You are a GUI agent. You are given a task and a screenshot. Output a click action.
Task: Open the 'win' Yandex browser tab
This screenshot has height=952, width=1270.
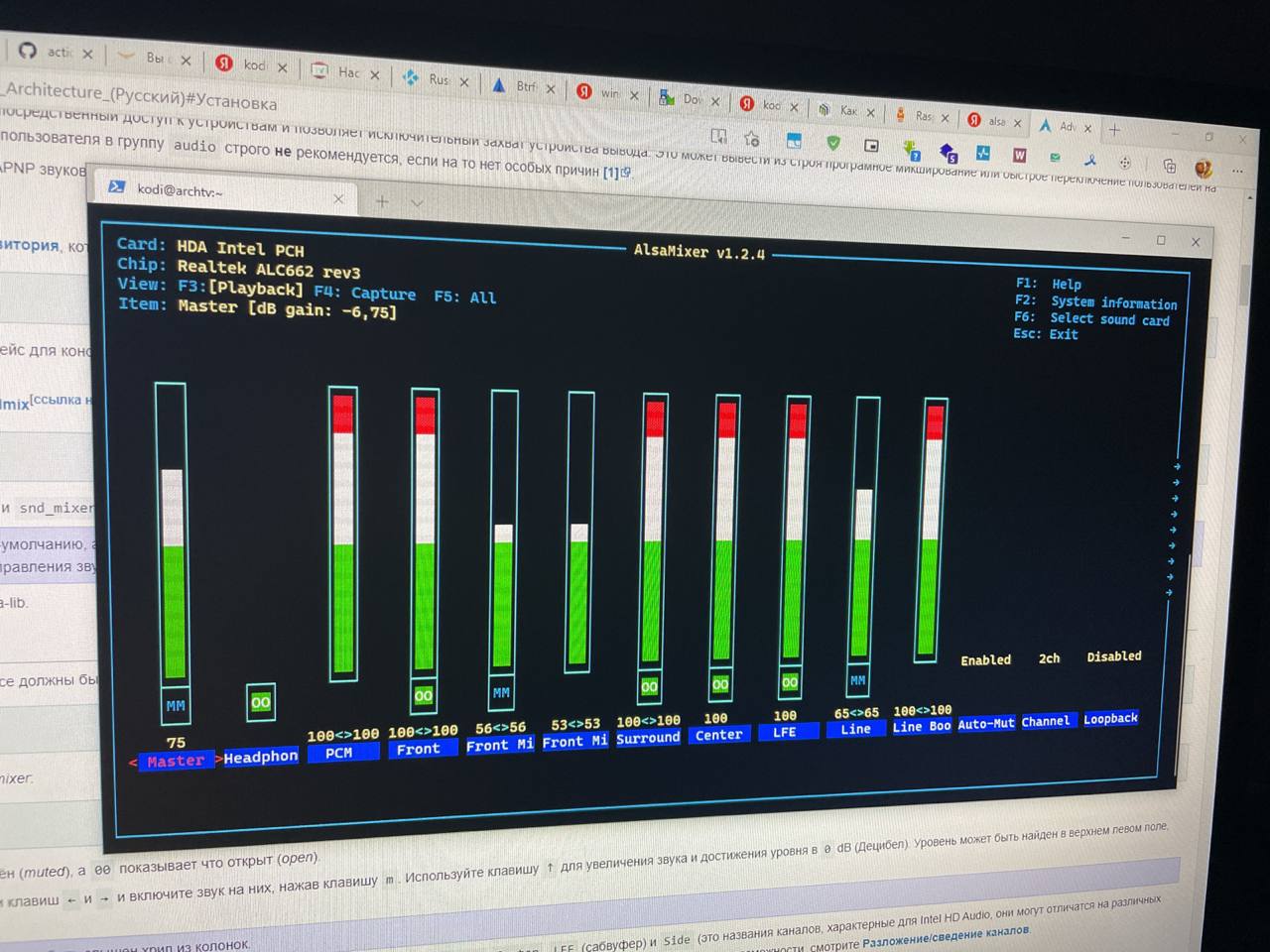click(x=607, y=93)
